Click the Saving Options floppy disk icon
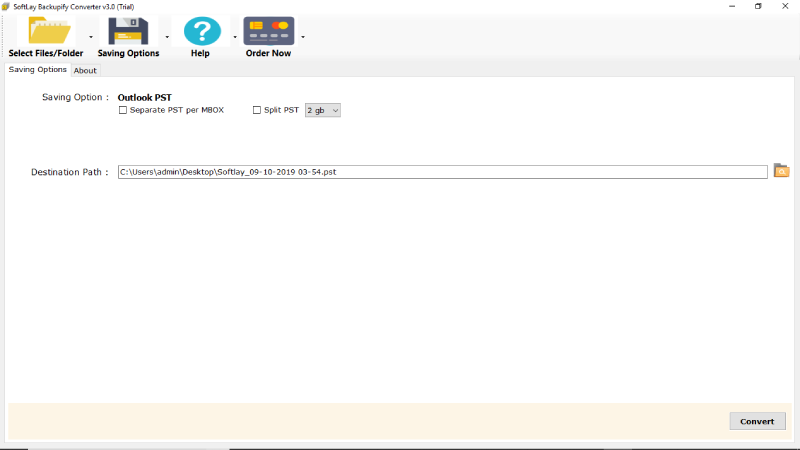Screen dimensions: 800x450 coord(128,31)
